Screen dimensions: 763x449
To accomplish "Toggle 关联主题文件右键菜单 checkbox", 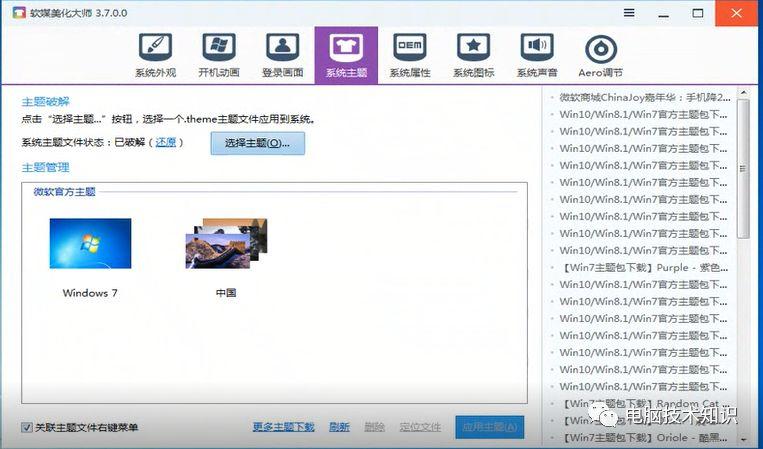I will pos(27,428).
